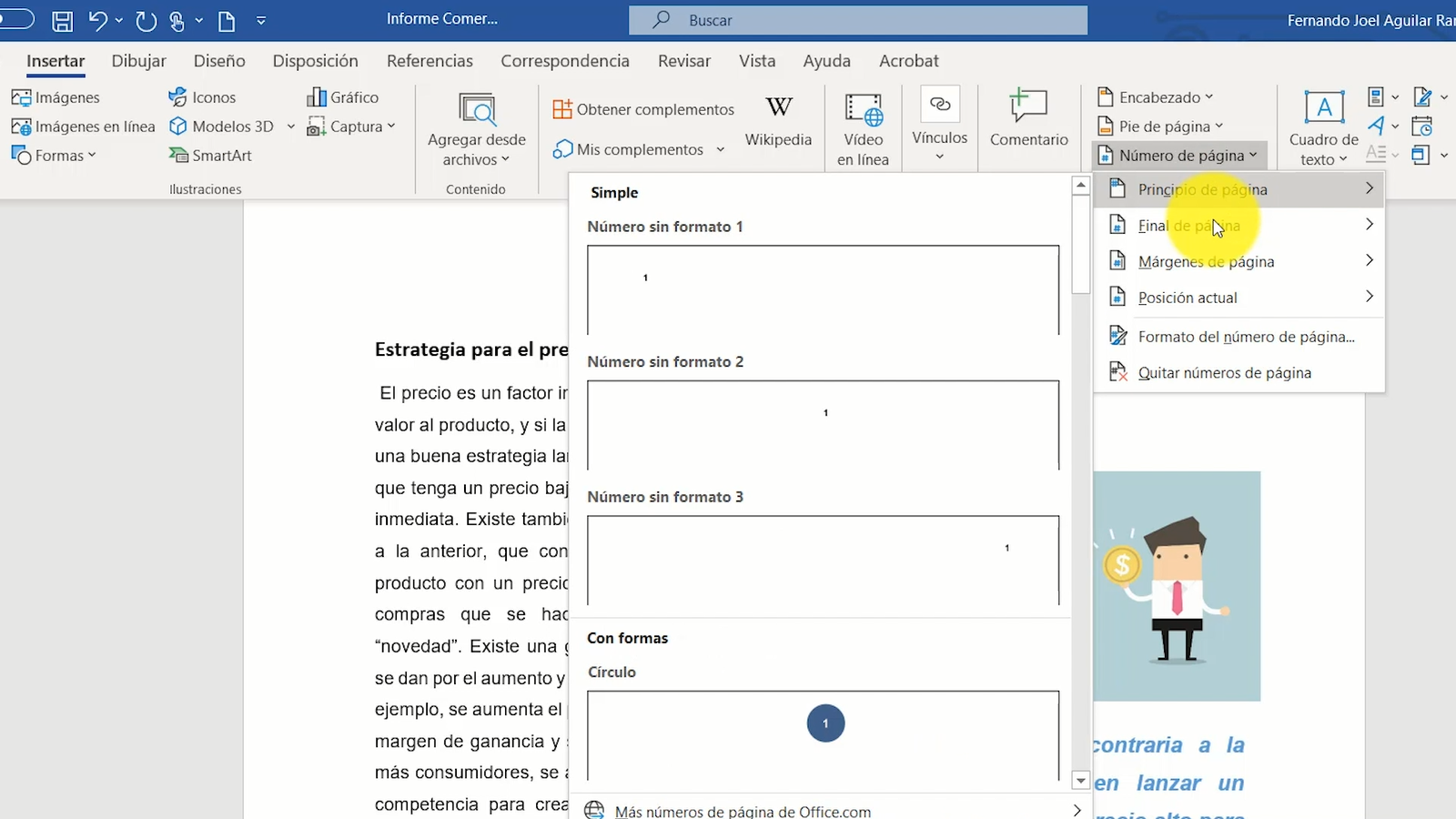Insert a Vídeo en línea

click(x=863, y=130)
